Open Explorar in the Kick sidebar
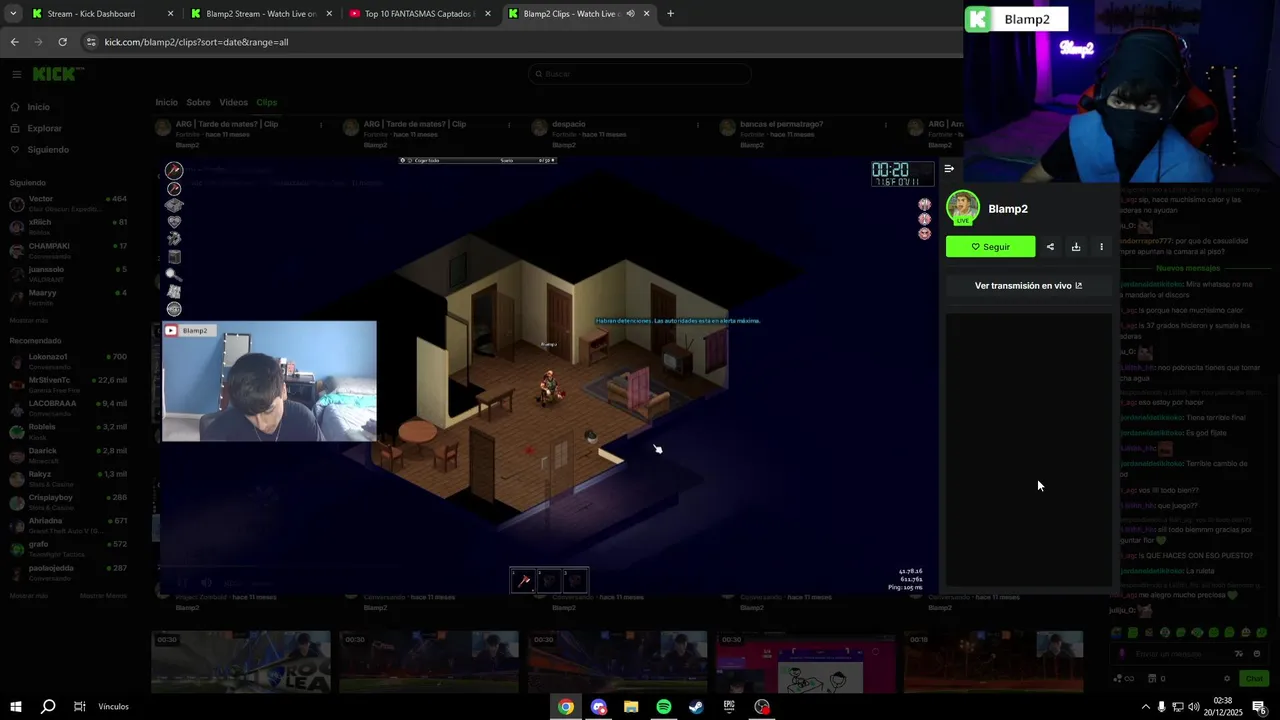 pos(44,128)
